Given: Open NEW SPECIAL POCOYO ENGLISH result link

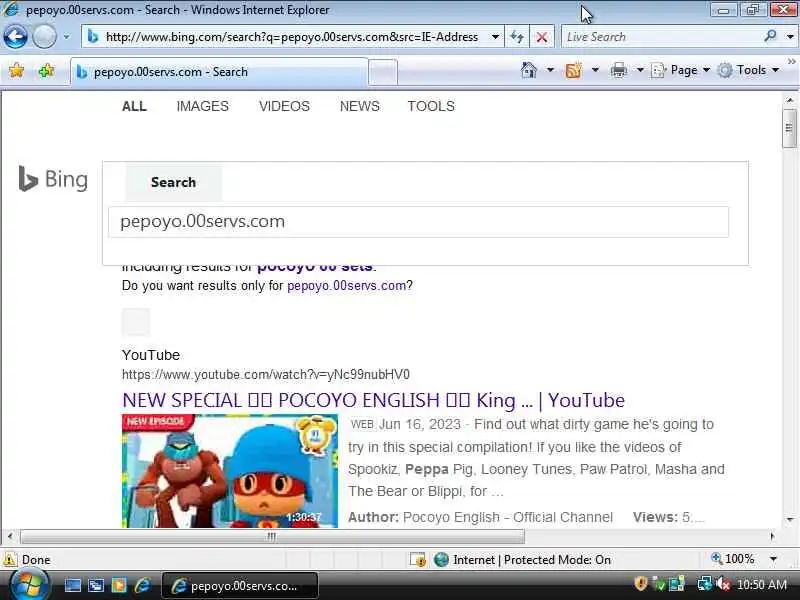Looking at the screenshot, I should point(373,401).
